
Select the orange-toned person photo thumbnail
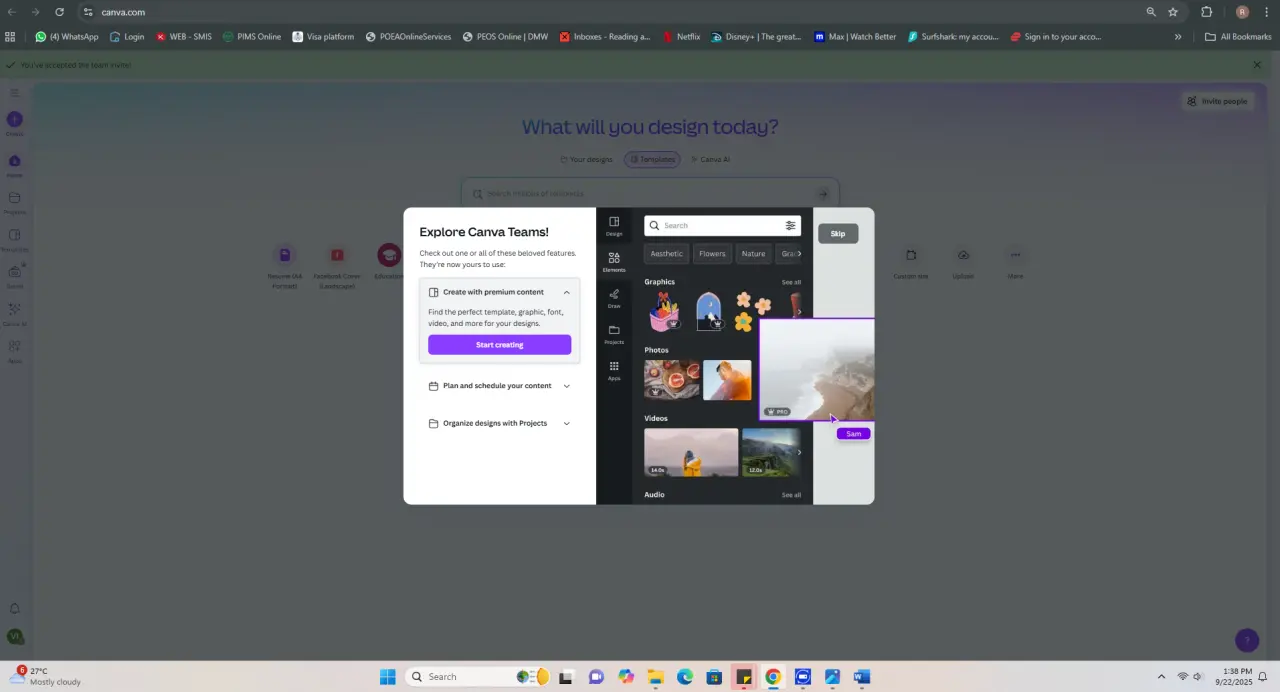point(727,380)
